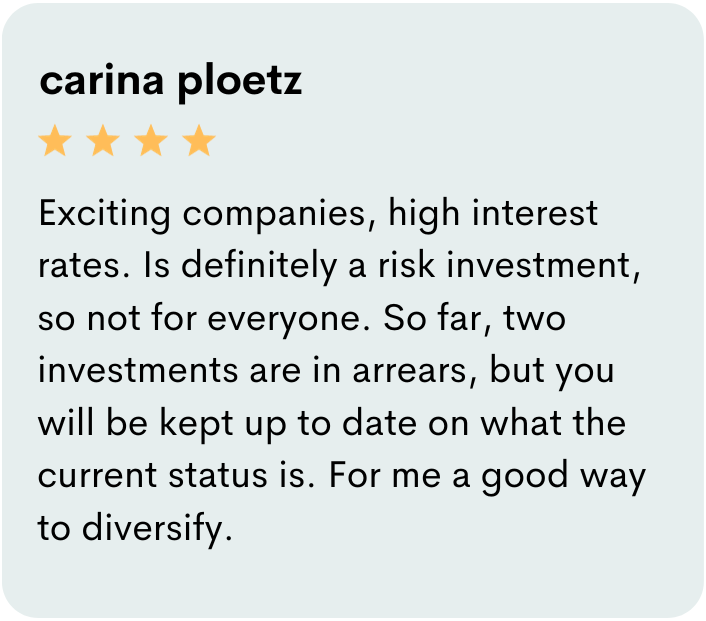Click the second rating star
This screenshot has height=621, width=706.
tap(103, 142)
